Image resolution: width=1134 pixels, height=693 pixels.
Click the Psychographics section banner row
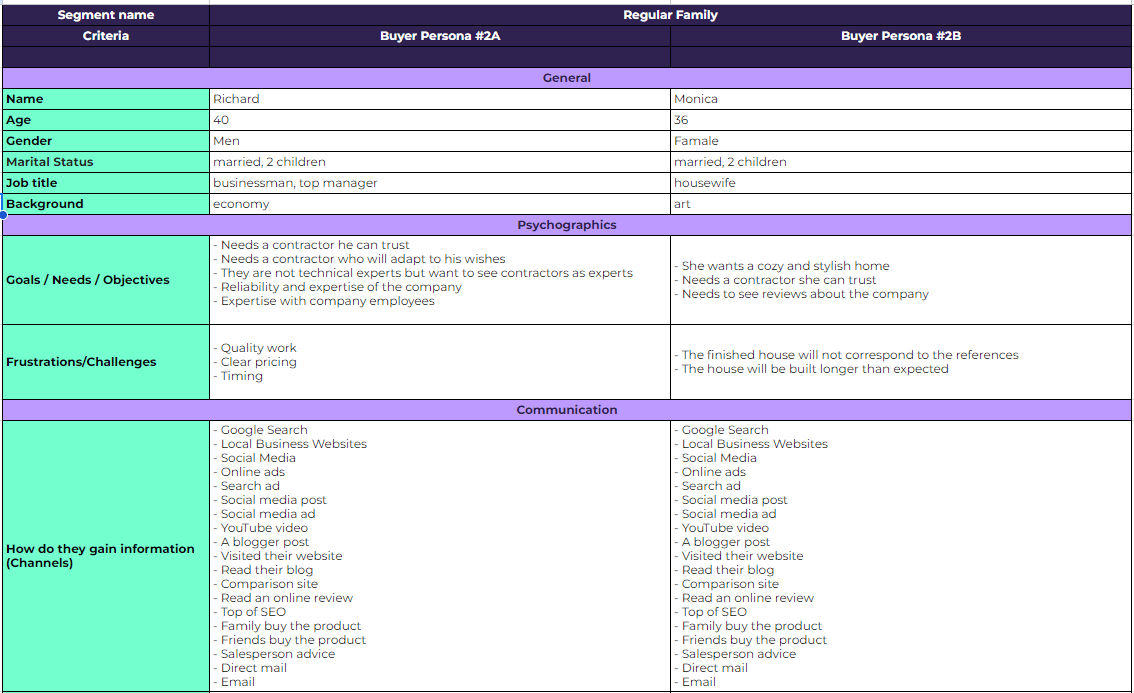(567, 225)
